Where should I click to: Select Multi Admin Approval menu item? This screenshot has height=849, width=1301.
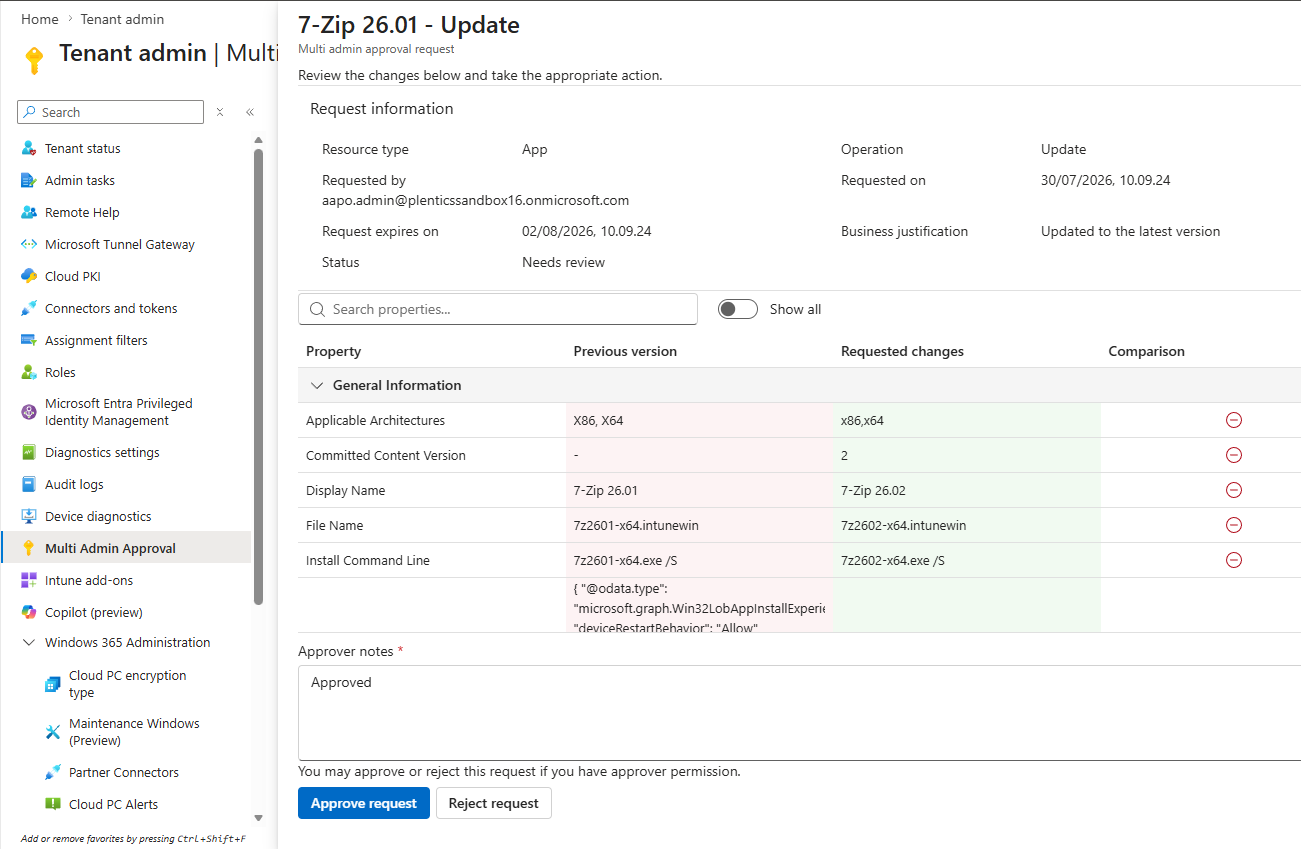click(x=125, y=548)
